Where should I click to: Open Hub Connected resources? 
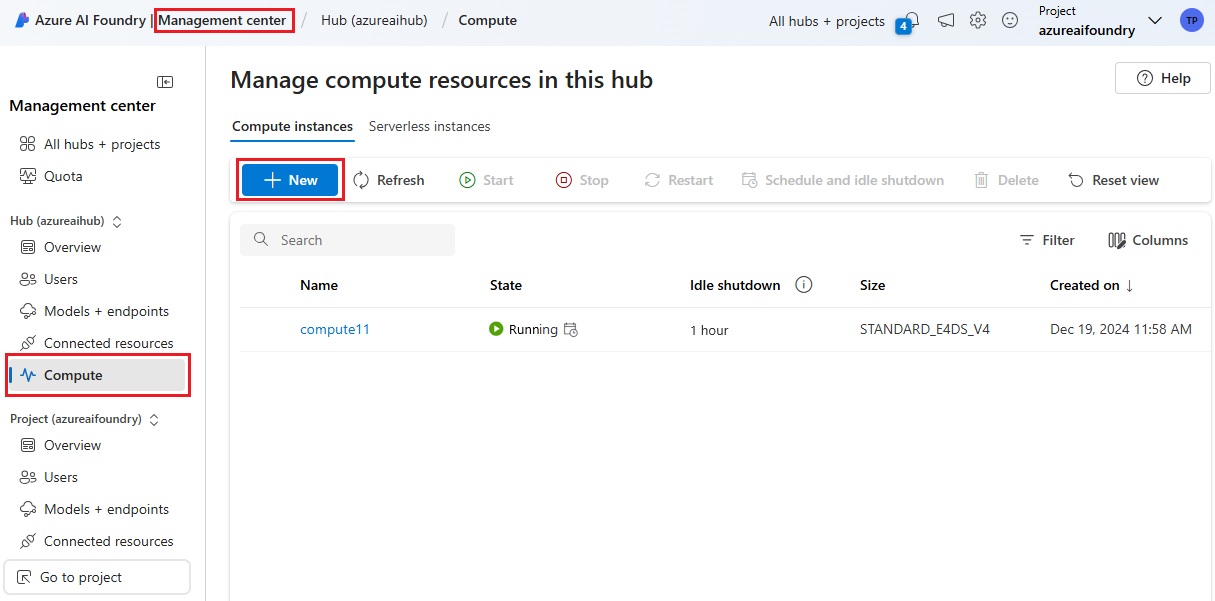(97, 343)
